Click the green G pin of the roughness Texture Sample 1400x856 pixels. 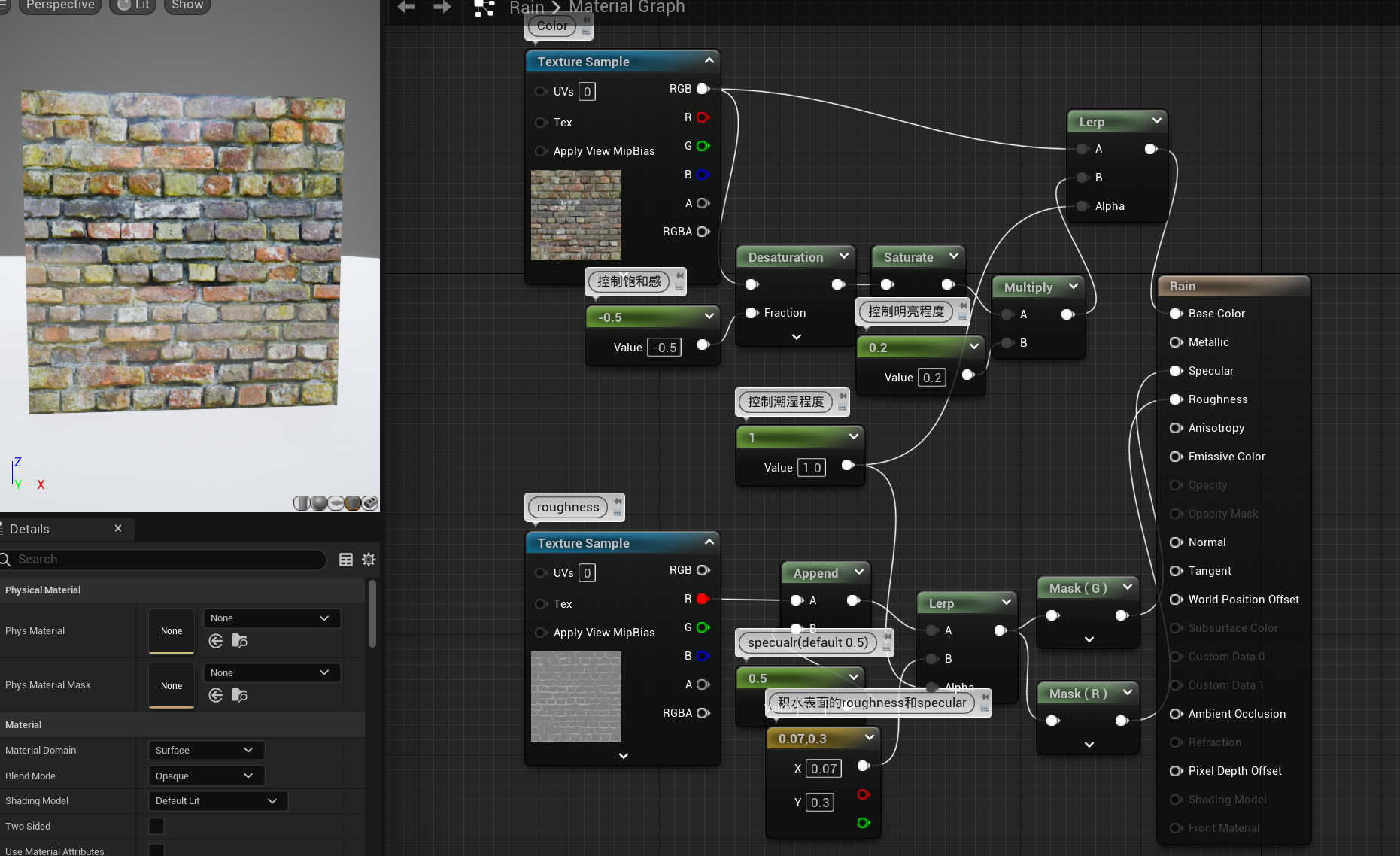[703, 627]
